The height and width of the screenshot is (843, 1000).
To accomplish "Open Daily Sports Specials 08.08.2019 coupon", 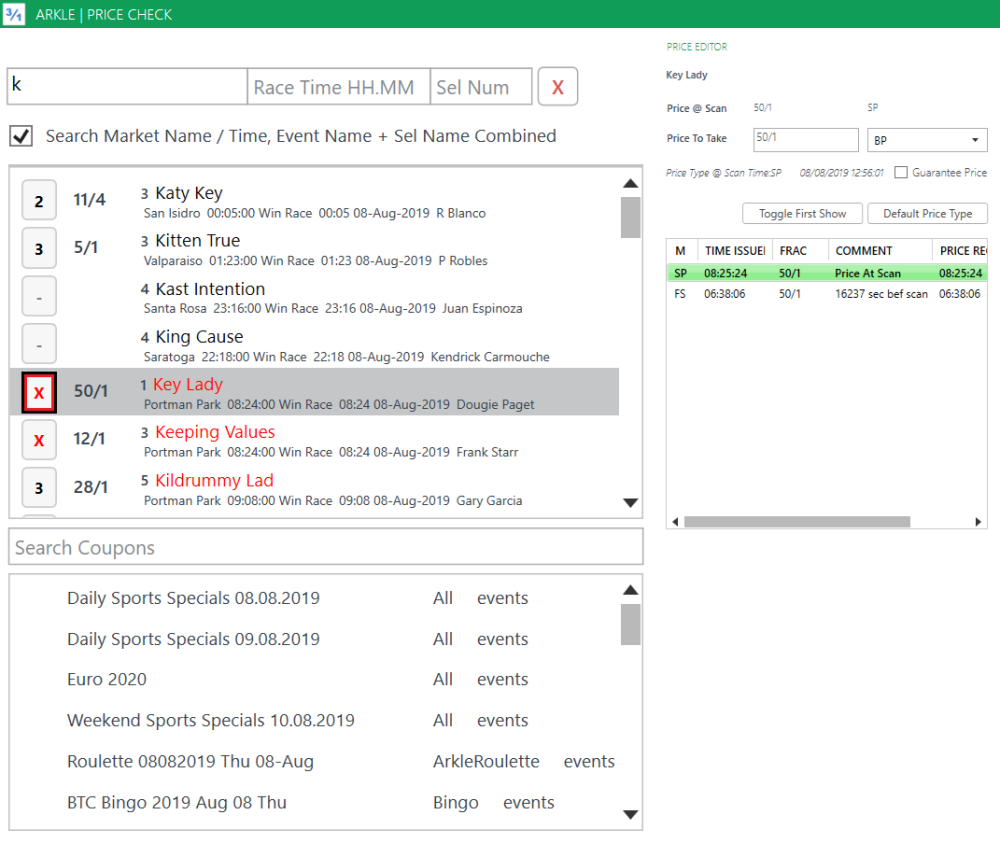I will point(193,598).
